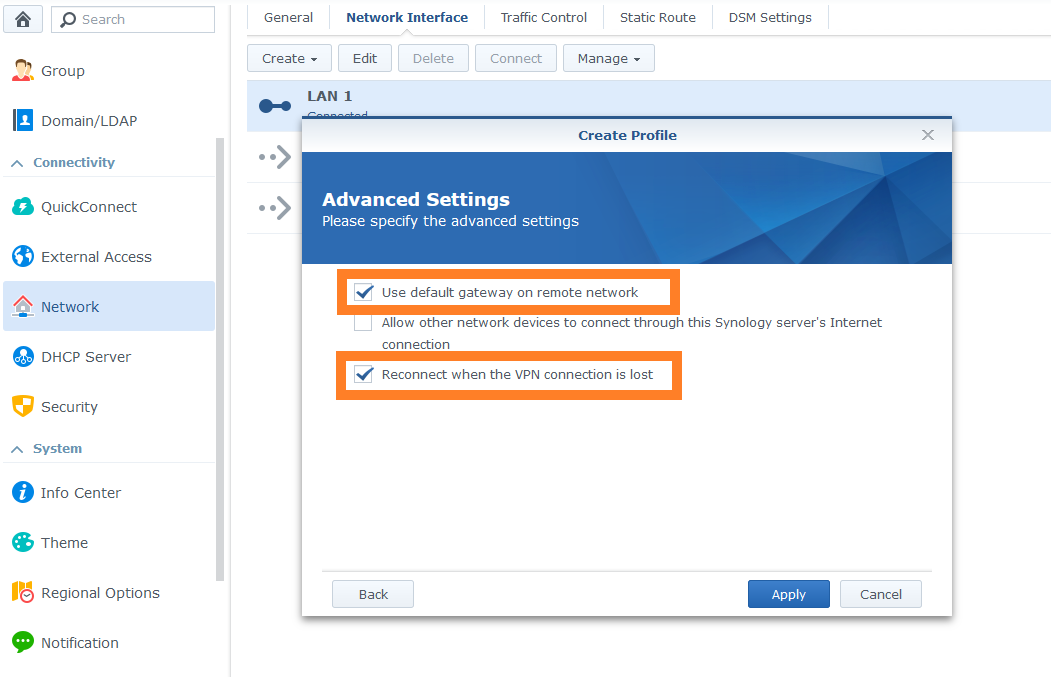This screenshot has width=1051, height=677.
Task: Open Security in the sidebar
Action: coord(109,406)
